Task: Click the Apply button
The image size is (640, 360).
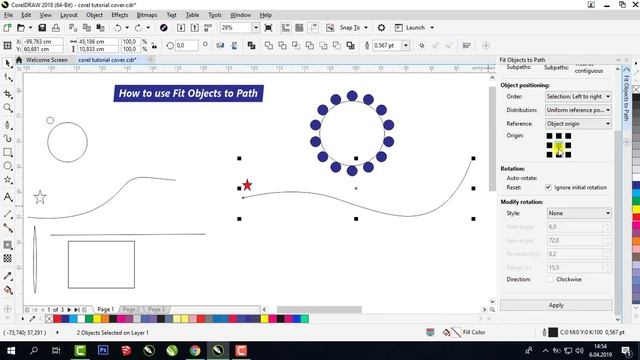Action: [x=556, y=305]
